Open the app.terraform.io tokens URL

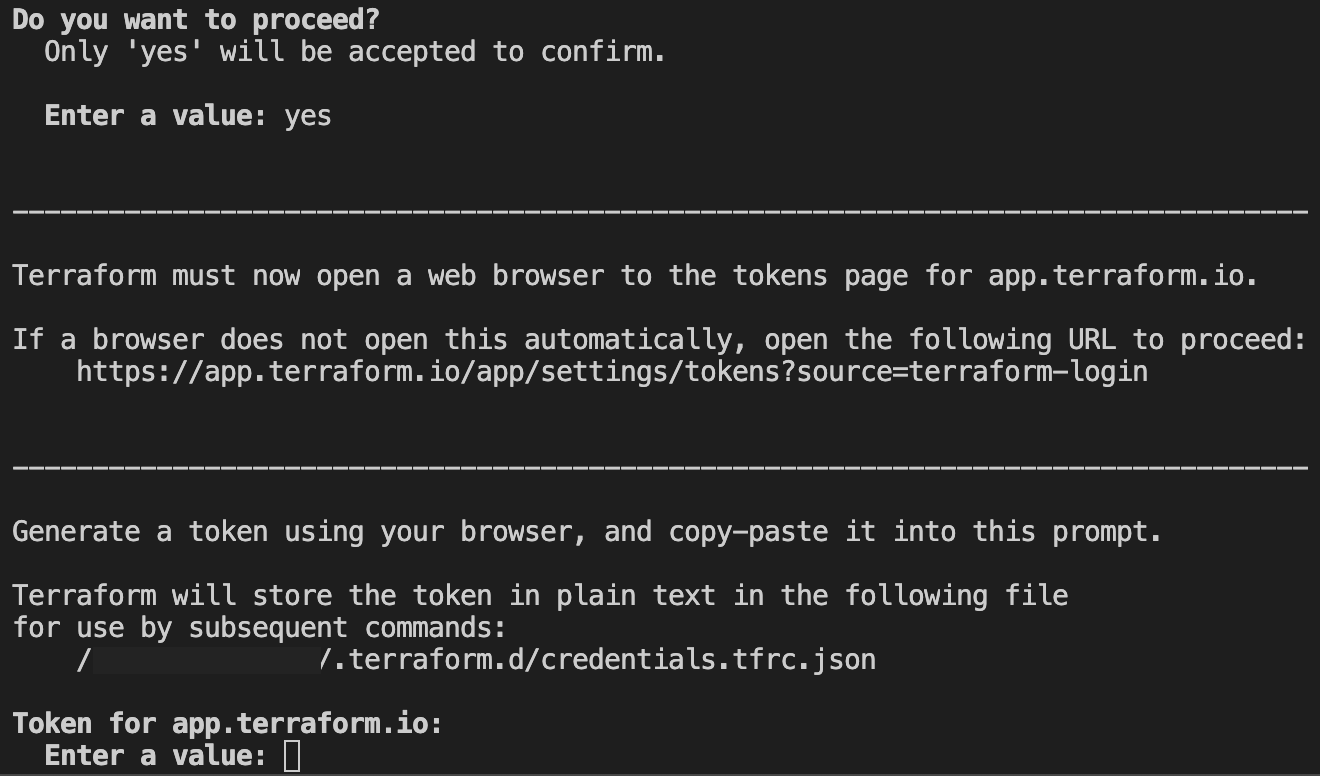point(611,372)
